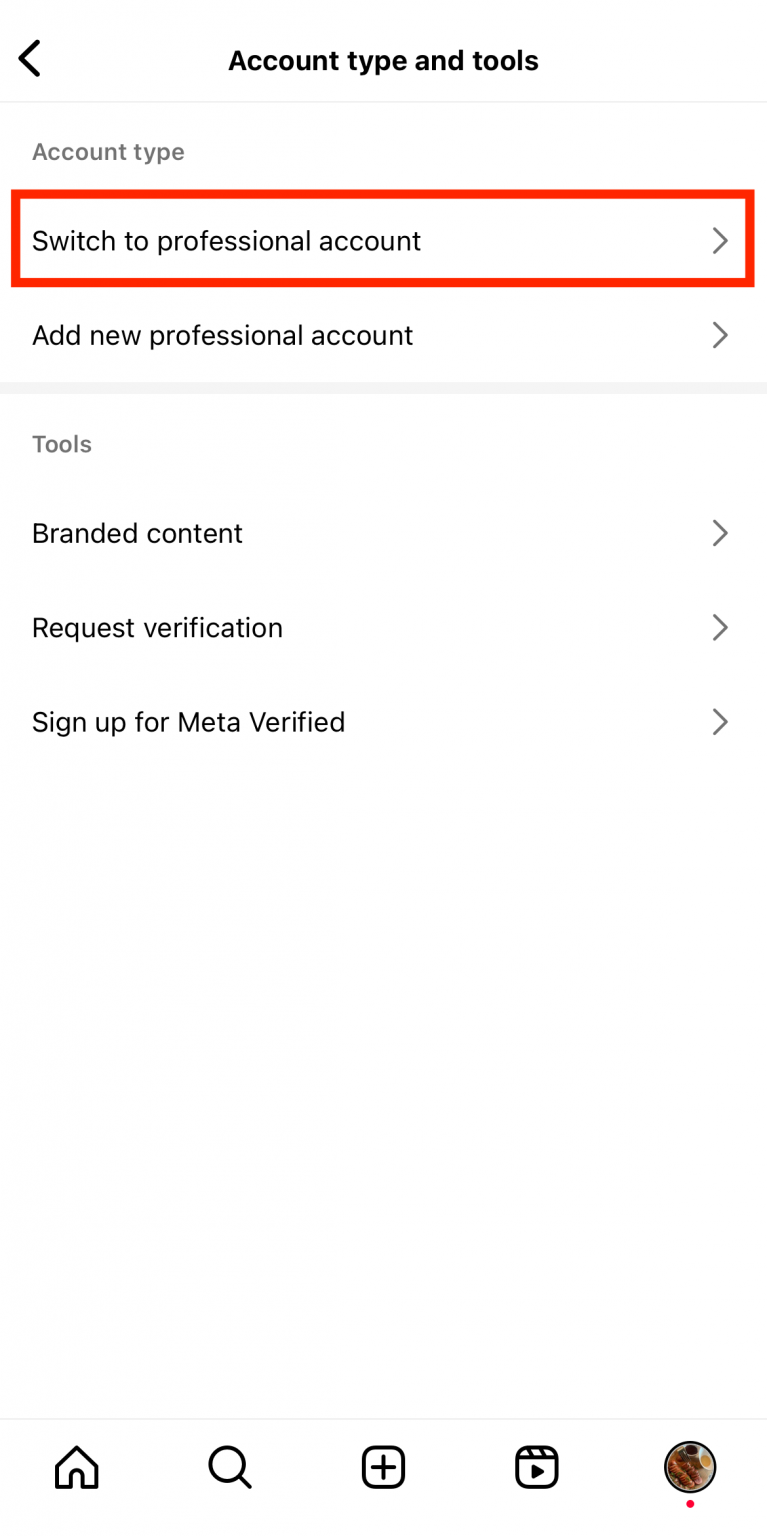767x1536 pixels.
Task: Open the Home feed icon
Action: (x=76, y=1467)
